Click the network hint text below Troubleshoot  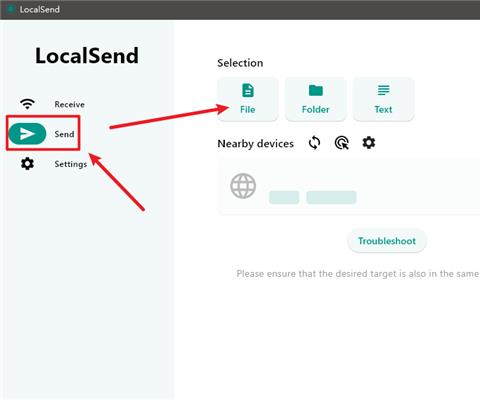coord(358,274)
